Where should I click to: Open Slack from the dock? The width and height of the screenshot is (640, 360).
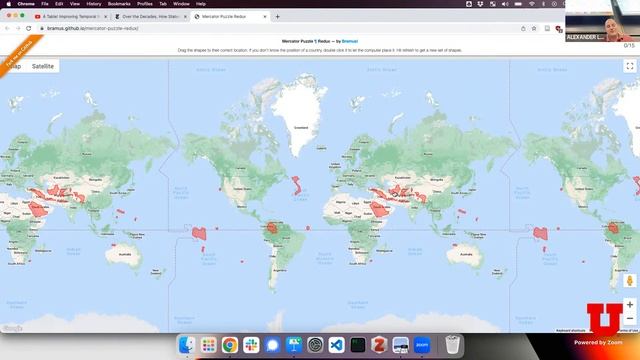click(x=251, y=345)
